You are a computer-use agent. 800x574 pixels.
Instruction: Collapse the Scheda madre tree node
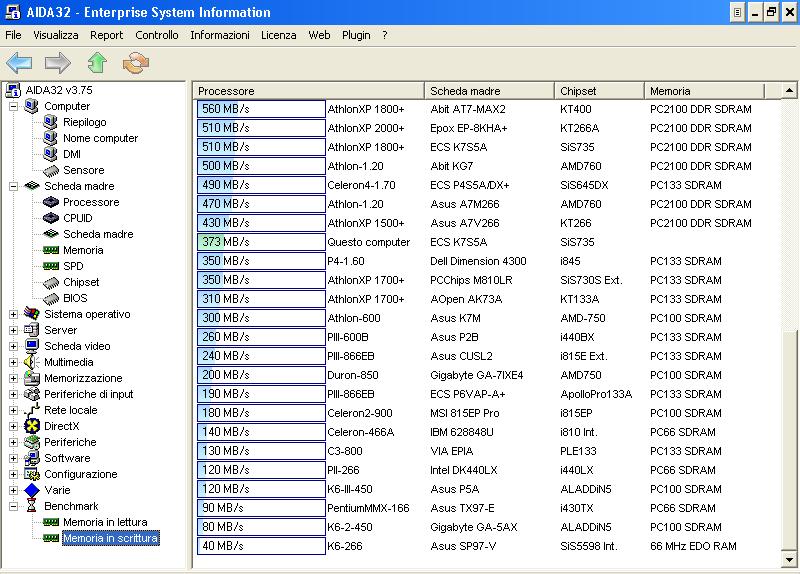14,186
